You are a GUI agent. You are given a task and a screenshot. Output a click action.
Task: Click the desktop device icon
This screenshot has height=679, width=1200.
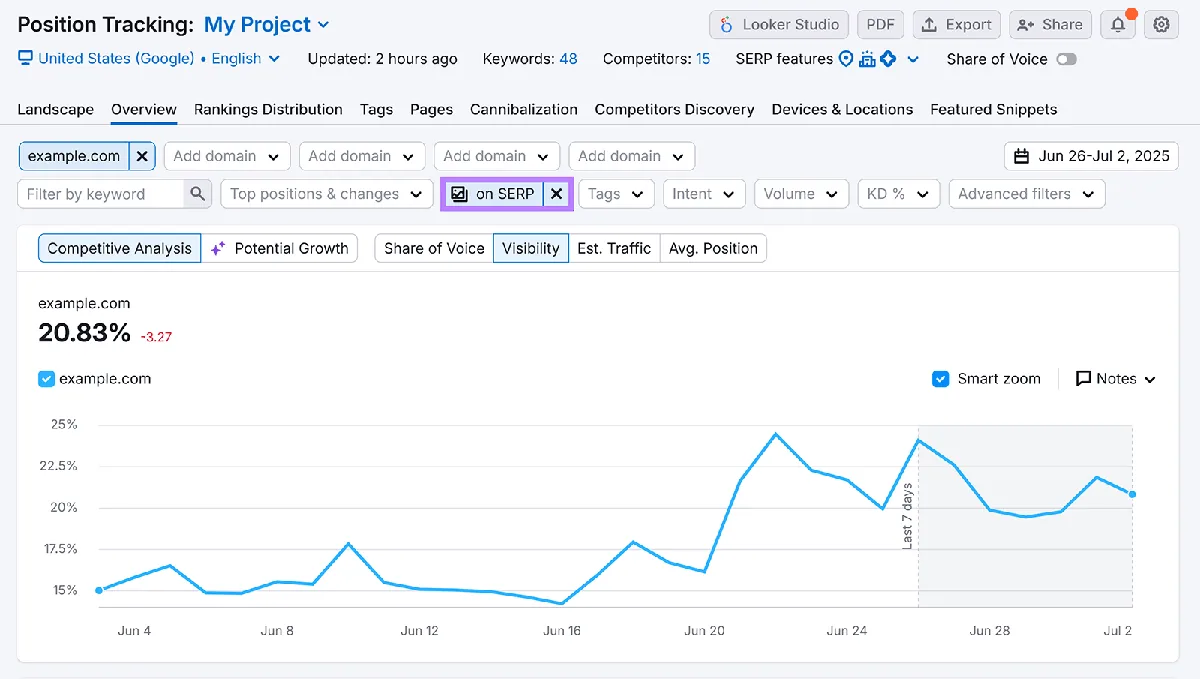[26, 59]
